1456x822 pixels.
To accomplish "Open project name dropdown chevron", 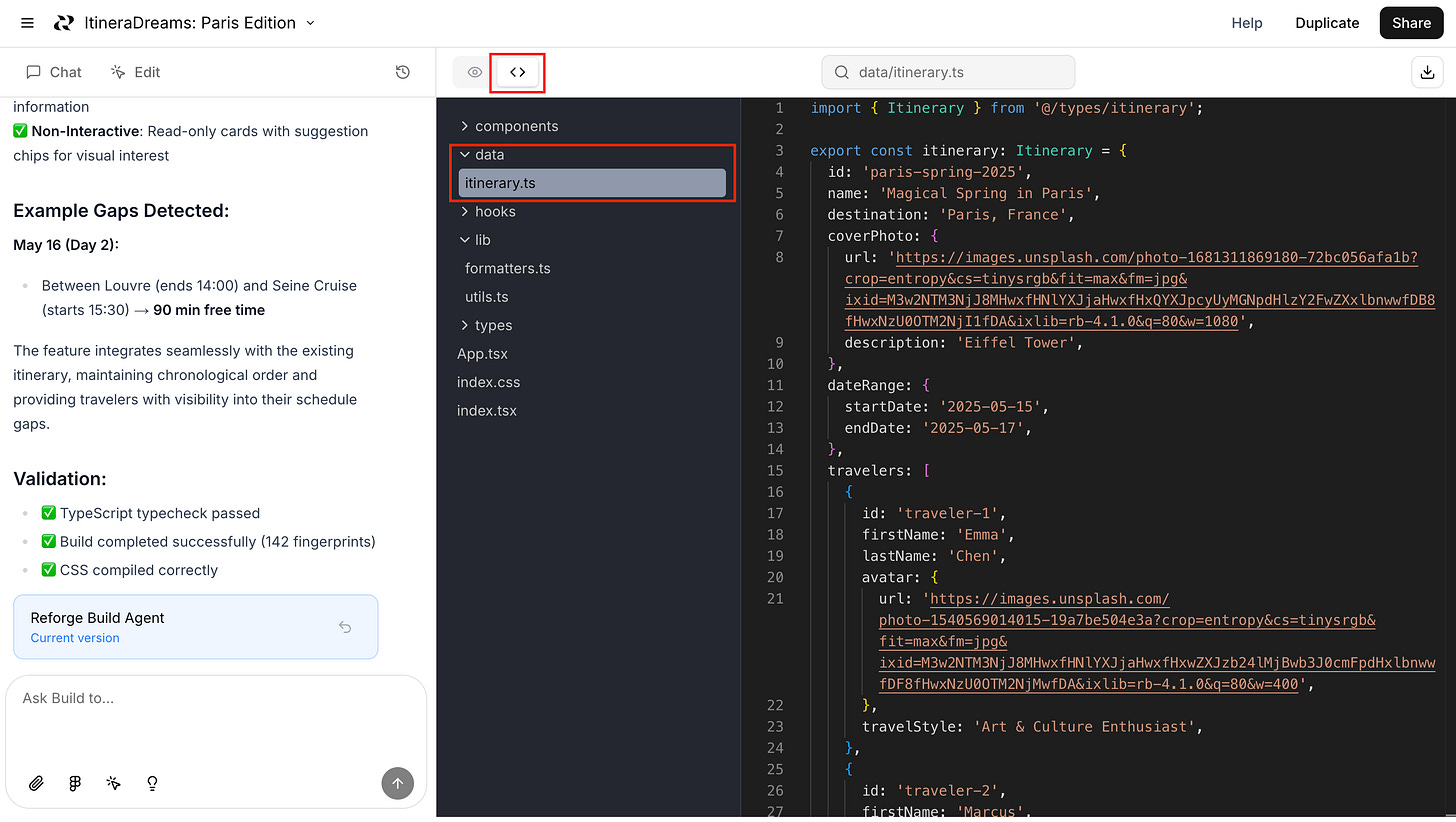I will (x=310, y=23).
